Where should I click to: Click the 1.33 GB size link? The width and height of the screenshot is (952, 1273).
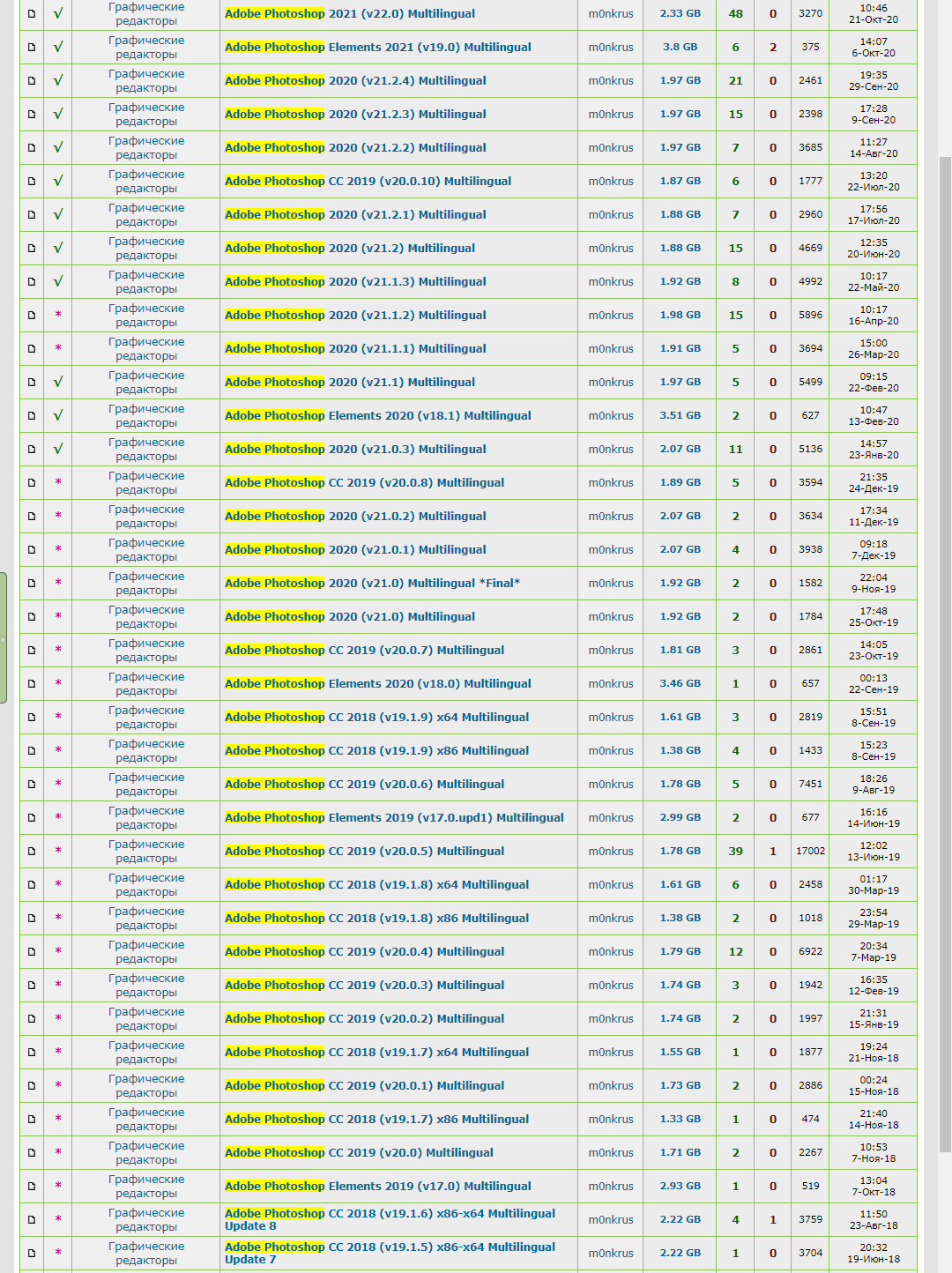[x=681, y=1120]
